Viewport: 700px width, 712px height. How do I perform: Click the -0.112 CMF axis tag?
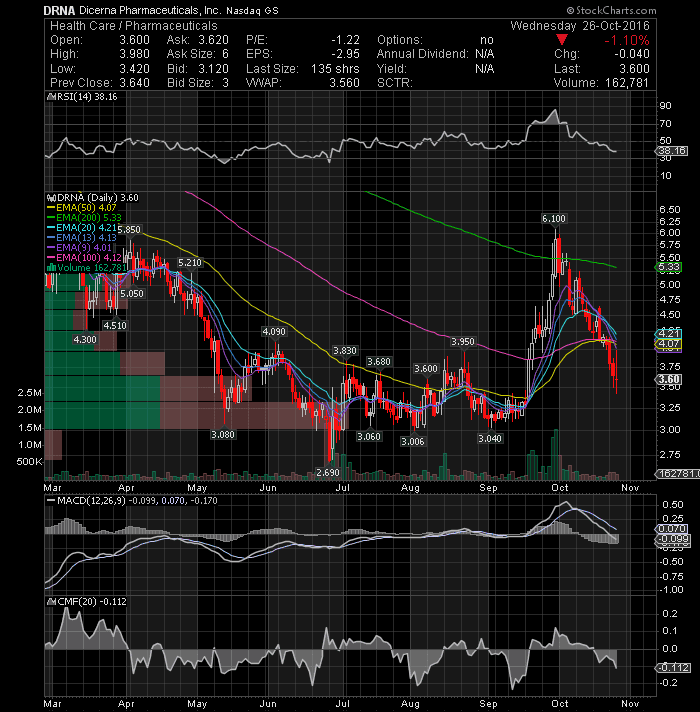pos(674,668)
